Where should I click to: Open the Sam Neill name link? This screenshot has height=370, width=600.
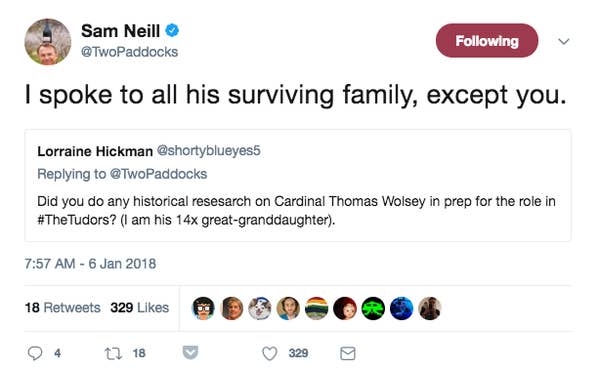[121, 31]
